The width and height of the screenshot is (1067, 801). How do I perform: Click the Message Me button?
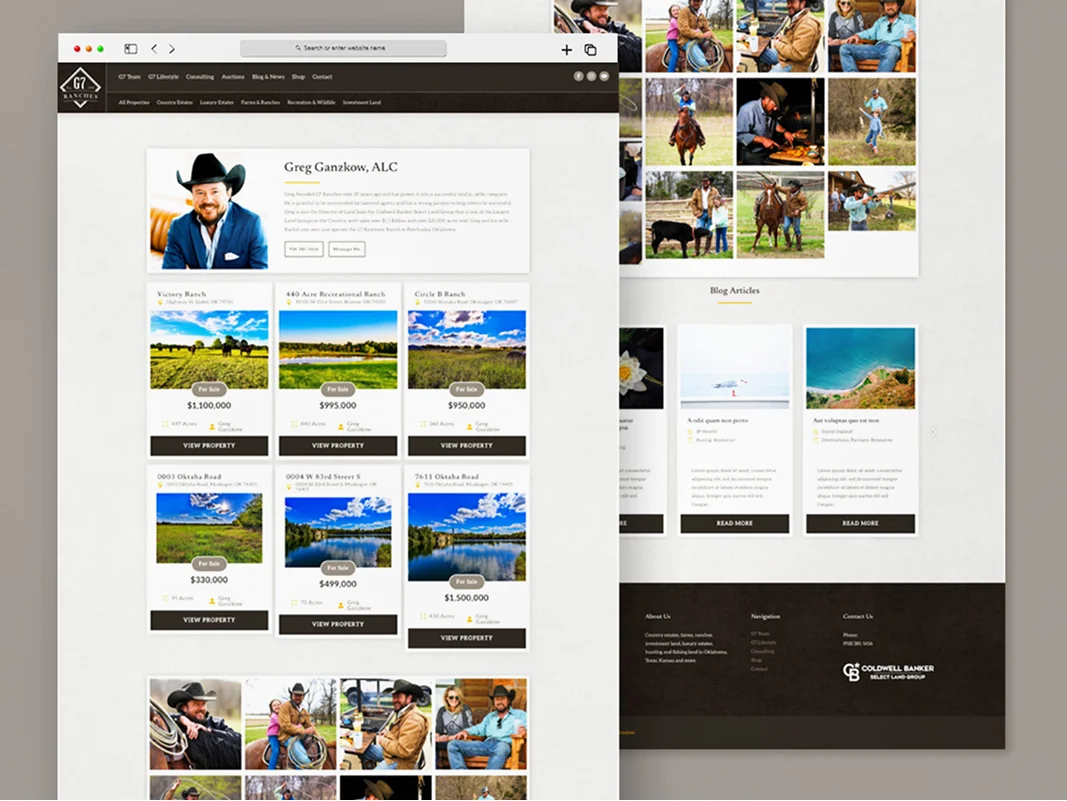click(347, 249)
